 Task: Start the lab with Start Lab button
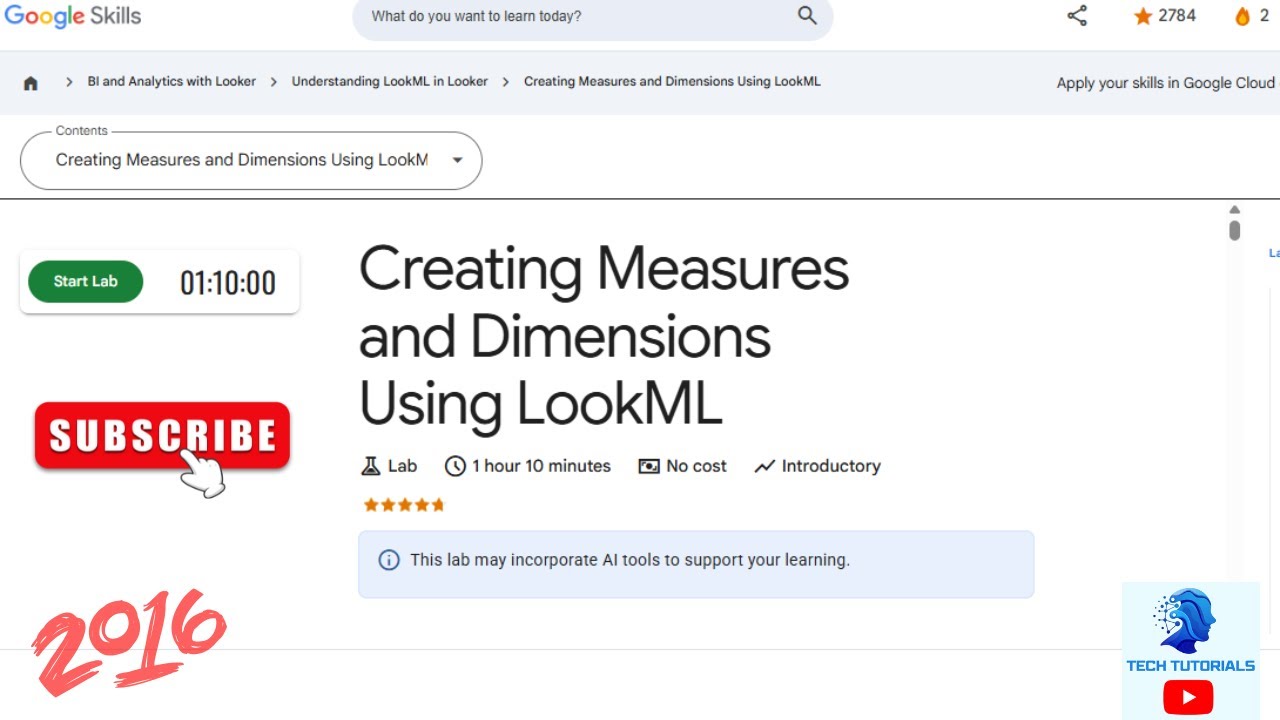(x=86, y=282)
